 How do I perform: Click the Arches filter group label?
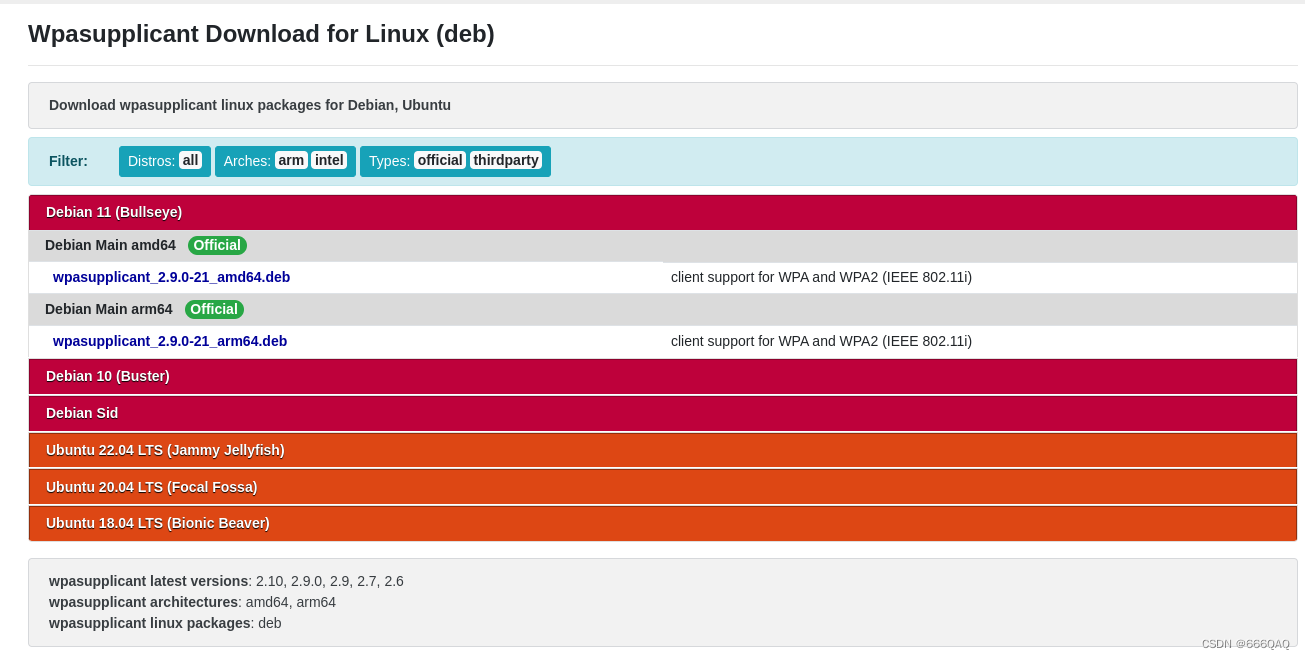(247, 161)
